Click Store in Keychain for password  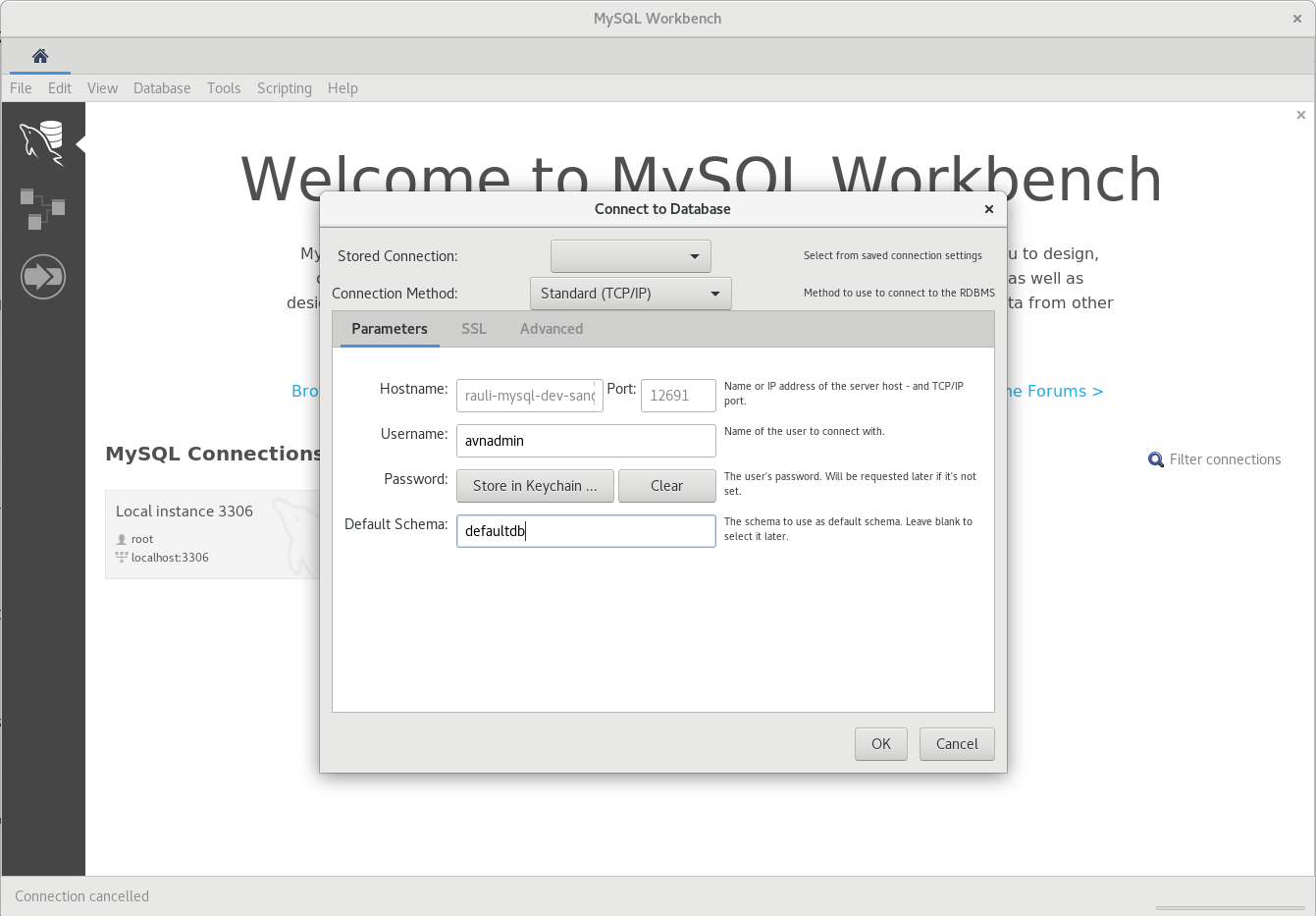535,486
